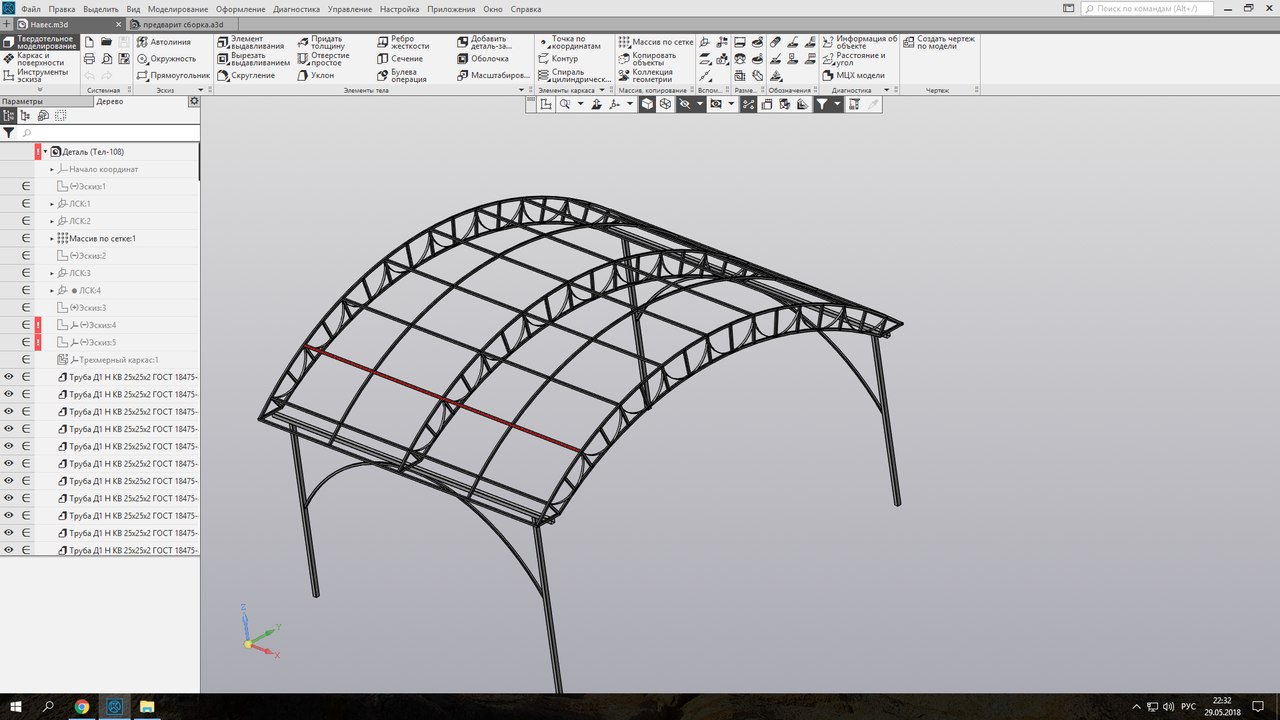The width and height of the screenshot is (1280, 720).
Task: Click Копировать объекты command
Action: 648,58
